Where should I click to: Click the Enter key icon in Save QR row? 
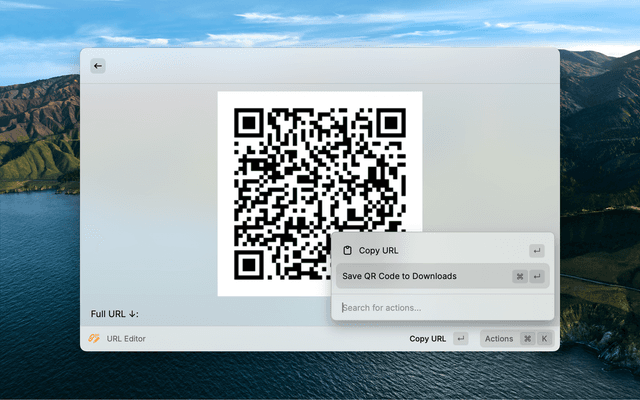point(537,277)
